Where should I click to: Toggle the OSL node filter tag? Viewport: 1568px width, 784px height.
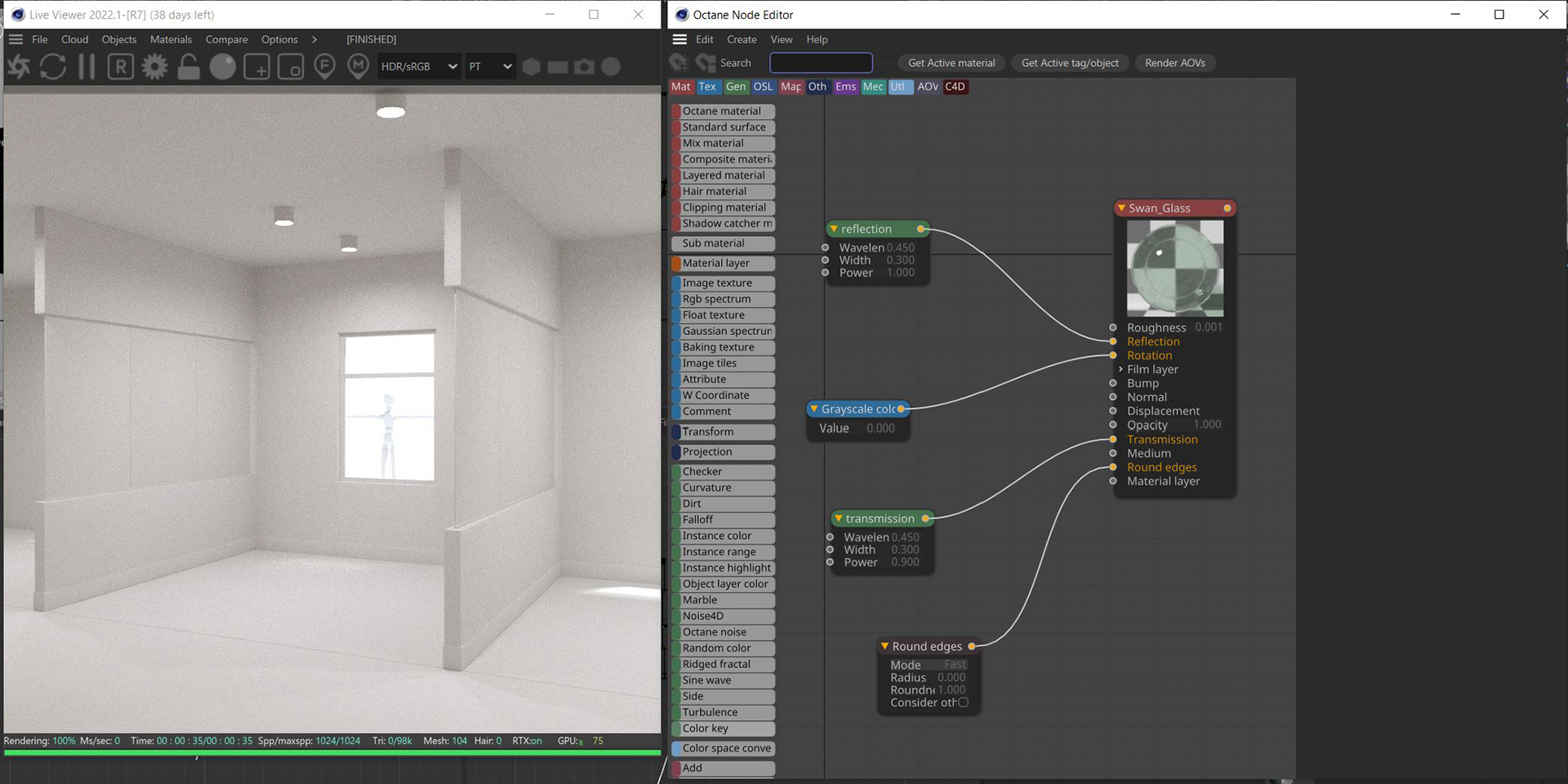(x=763, y=87)
